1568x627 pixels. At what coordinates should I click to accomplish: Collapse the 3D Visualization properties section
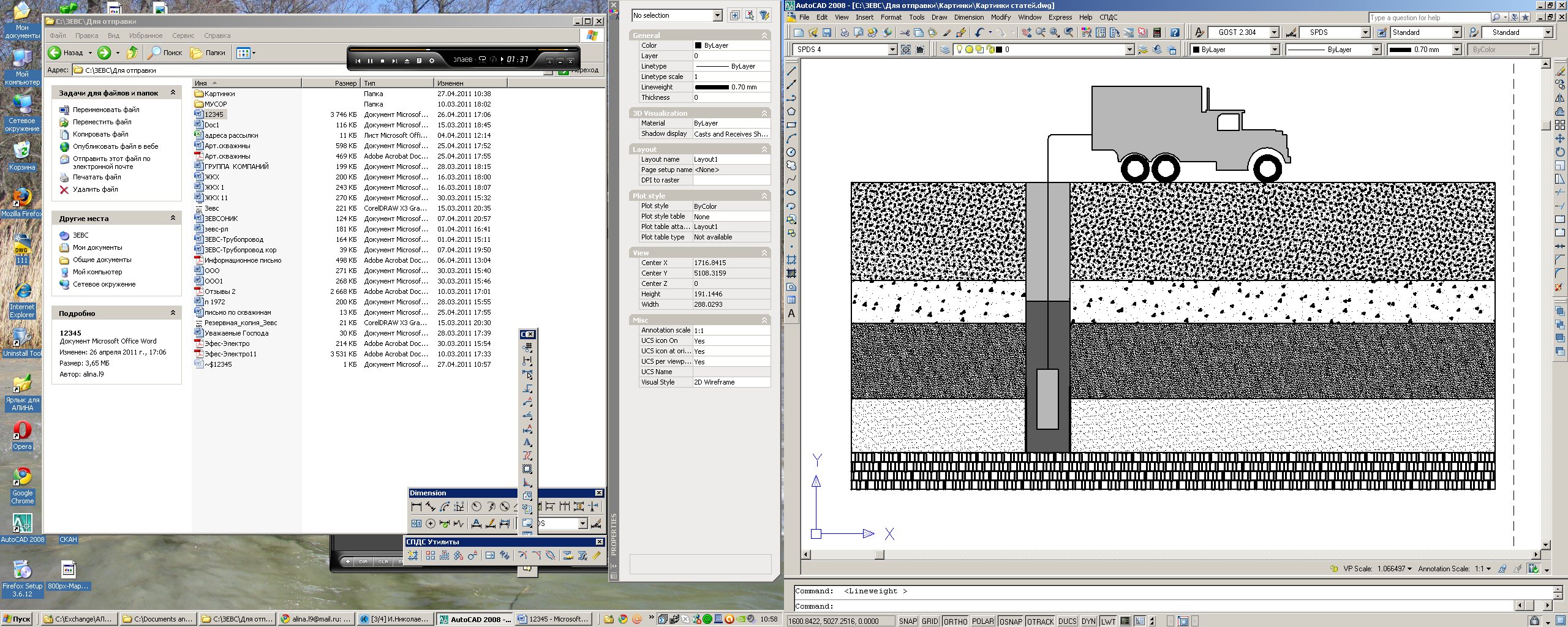pos(764,113)
